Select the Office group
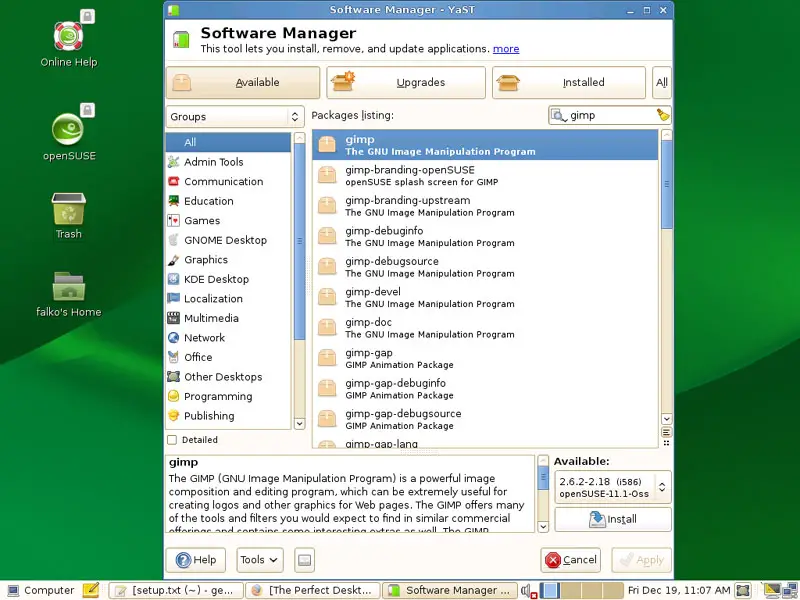The image size is (800, 600). point(229,357)
